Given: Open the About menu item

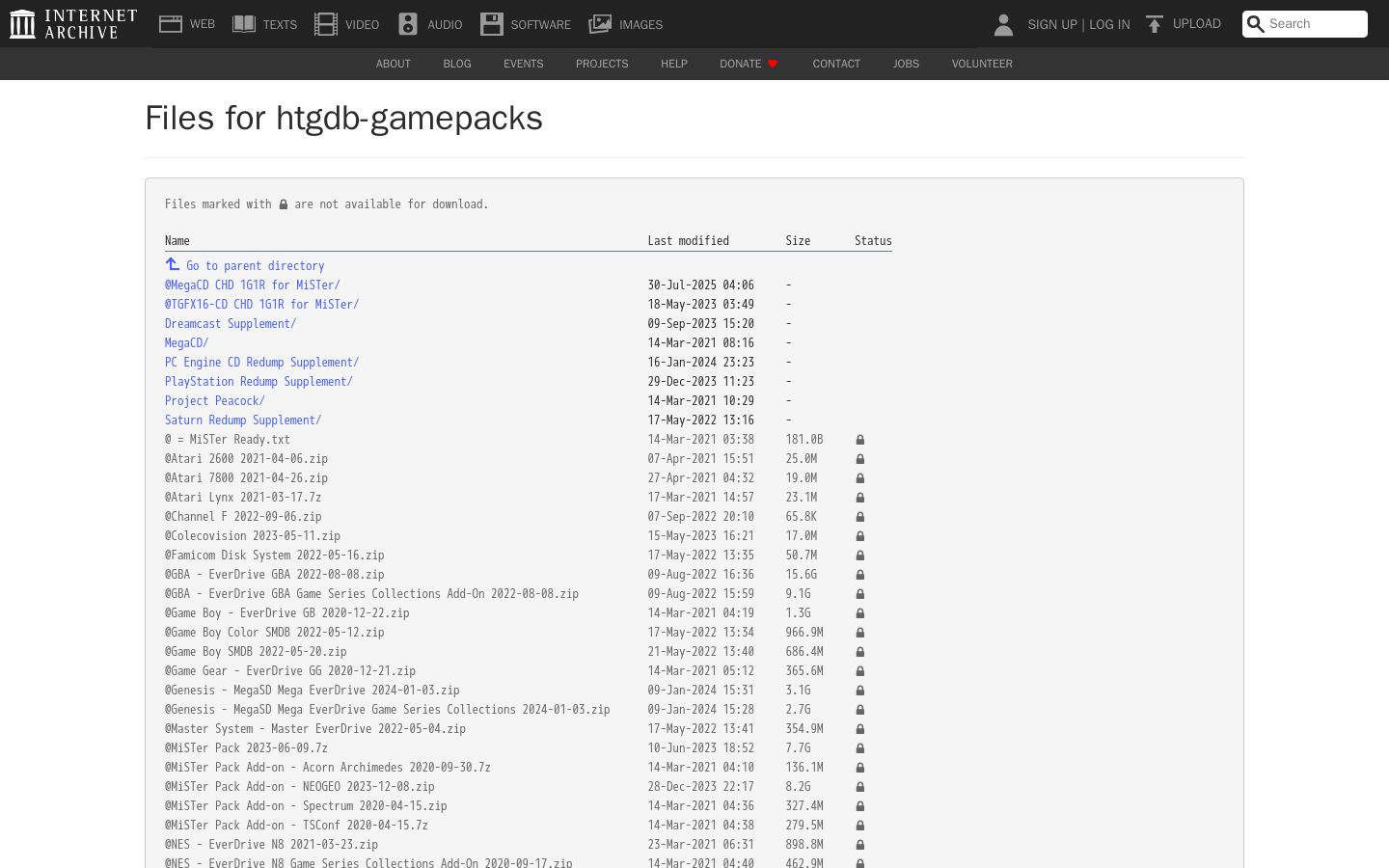Looking at the screenshot, I should click(x=394, y=64).
